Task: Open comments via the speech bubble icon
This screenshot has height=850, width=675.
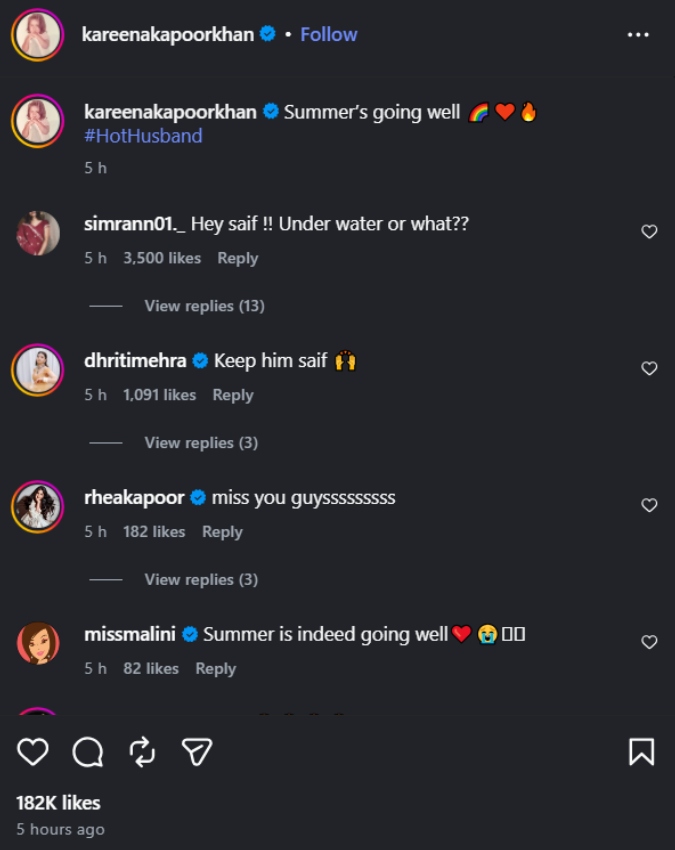Action: (x=87, y=752)
